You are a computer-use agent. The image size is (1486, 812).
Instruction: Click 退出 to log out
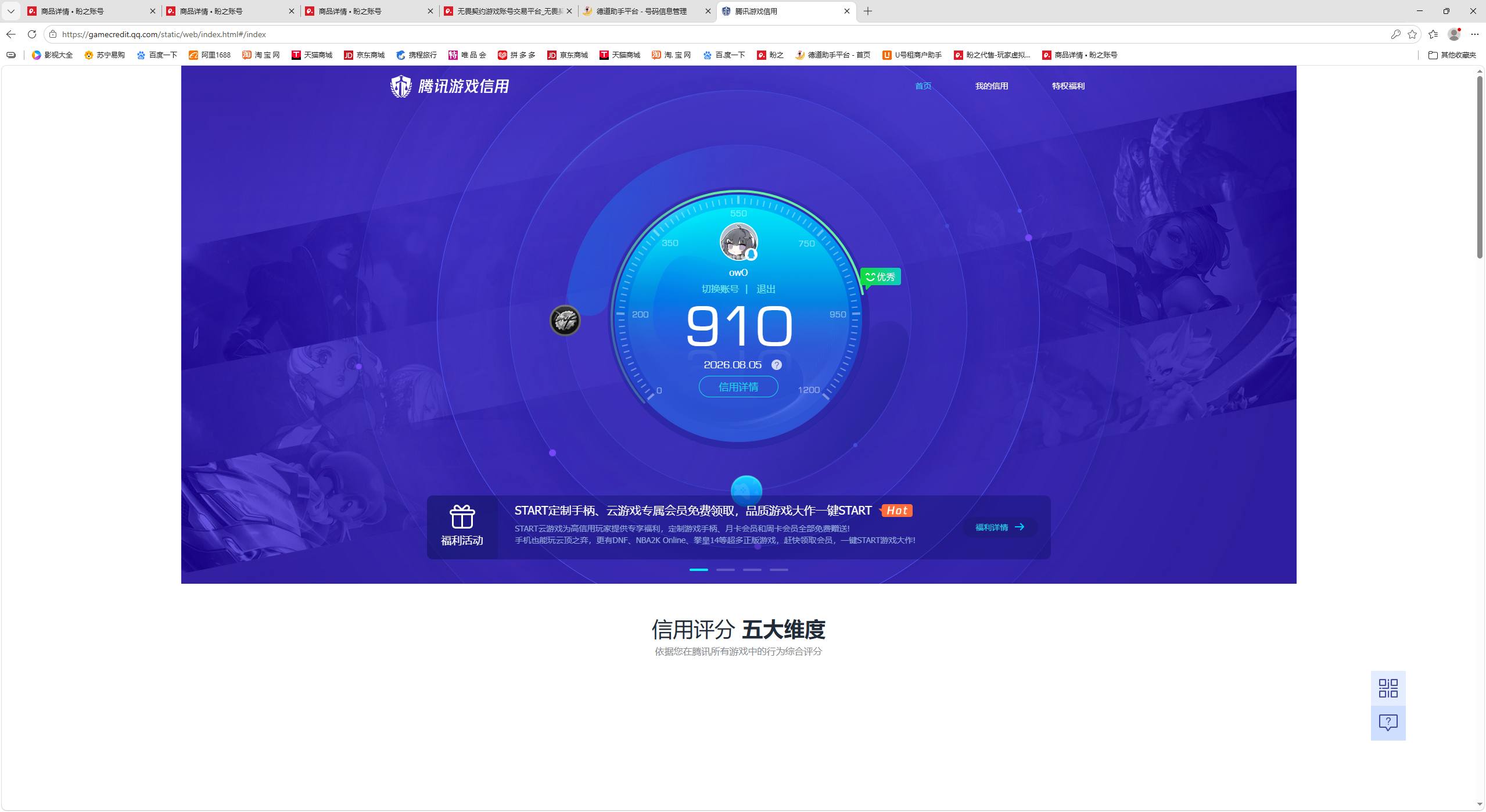tap(766, 289)
